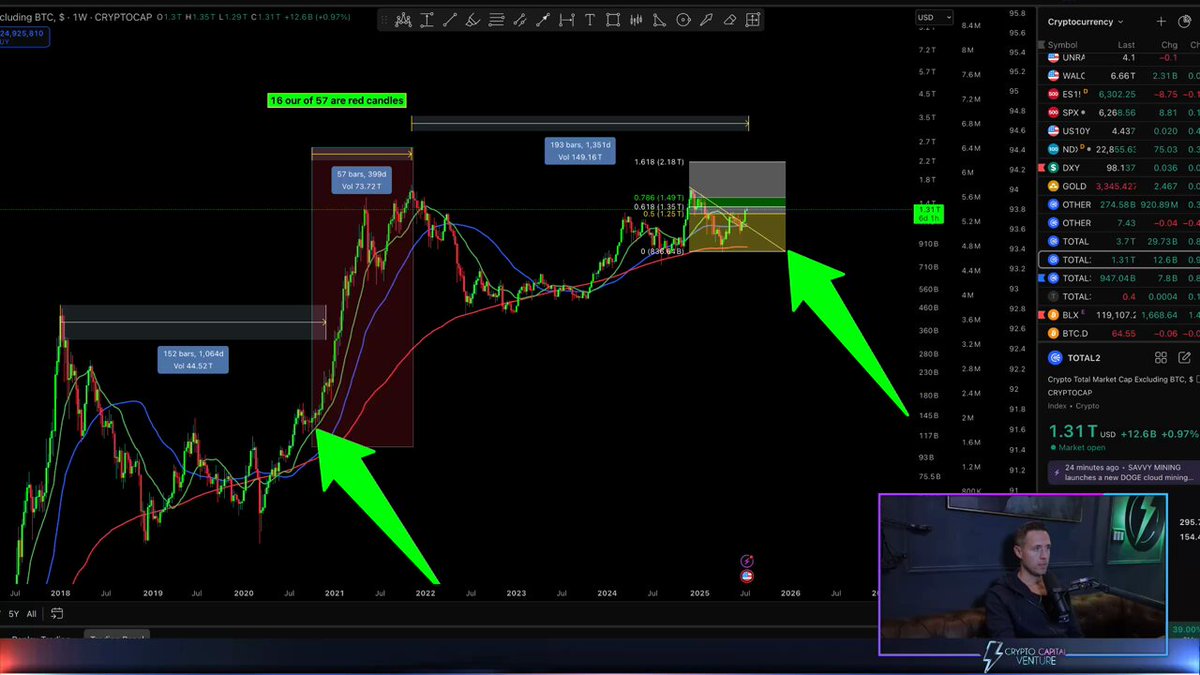Screen dimensions: 1200x675
Task: Select the brush drawing tool
Action: tap(473, 20)
